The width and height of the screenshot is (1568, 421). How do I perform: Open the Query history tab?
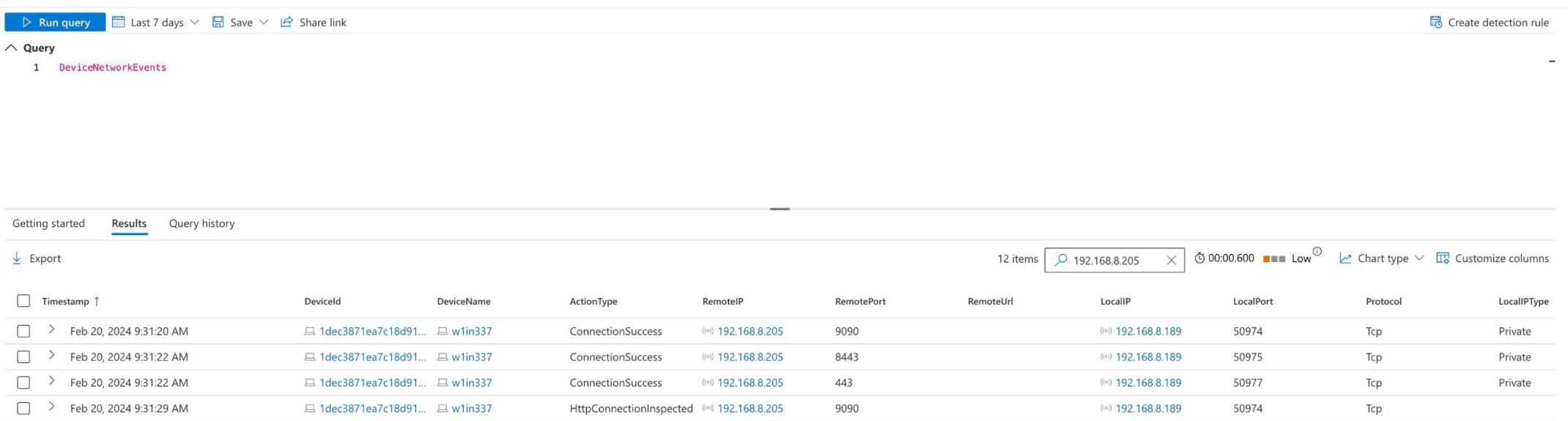click(202, 223)
